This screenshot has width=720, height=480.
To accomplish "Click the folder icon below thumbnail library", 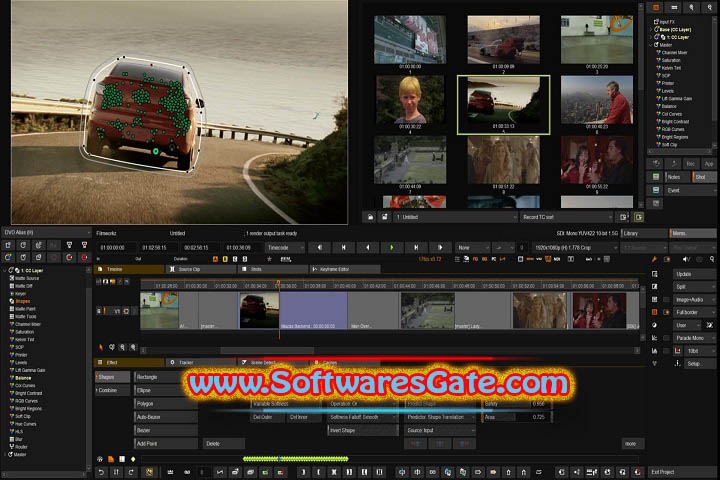I will [x=370, y=217].
